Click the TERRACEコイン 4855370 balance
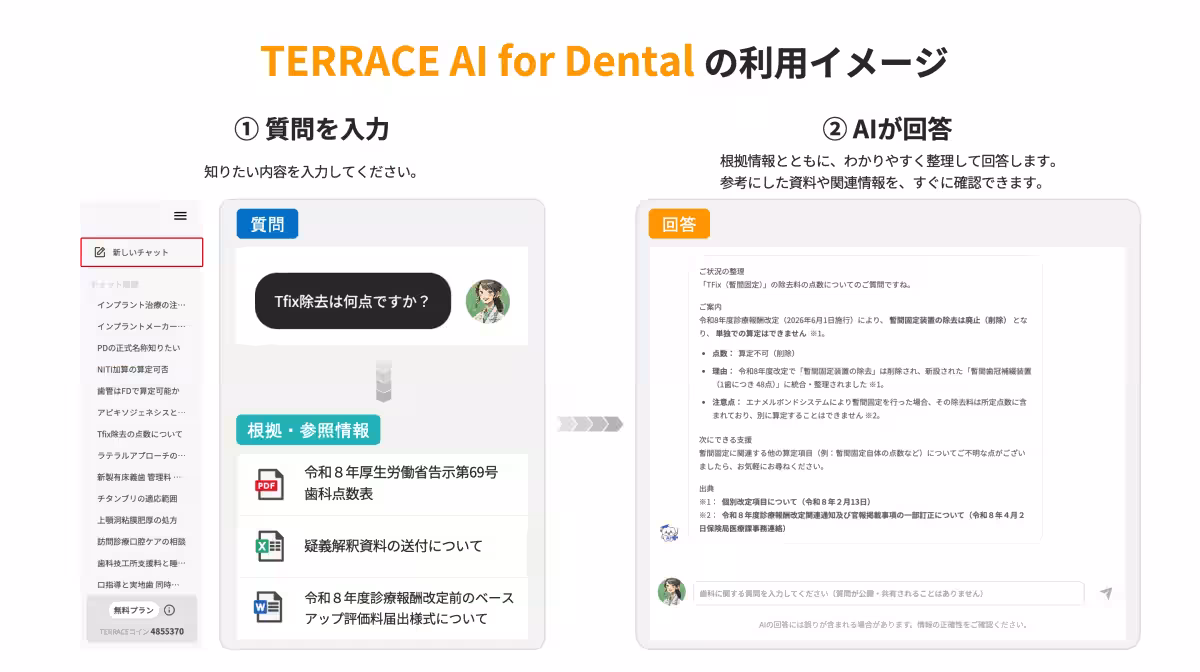This screenshot has height=672, width=1200. (141, 632)
